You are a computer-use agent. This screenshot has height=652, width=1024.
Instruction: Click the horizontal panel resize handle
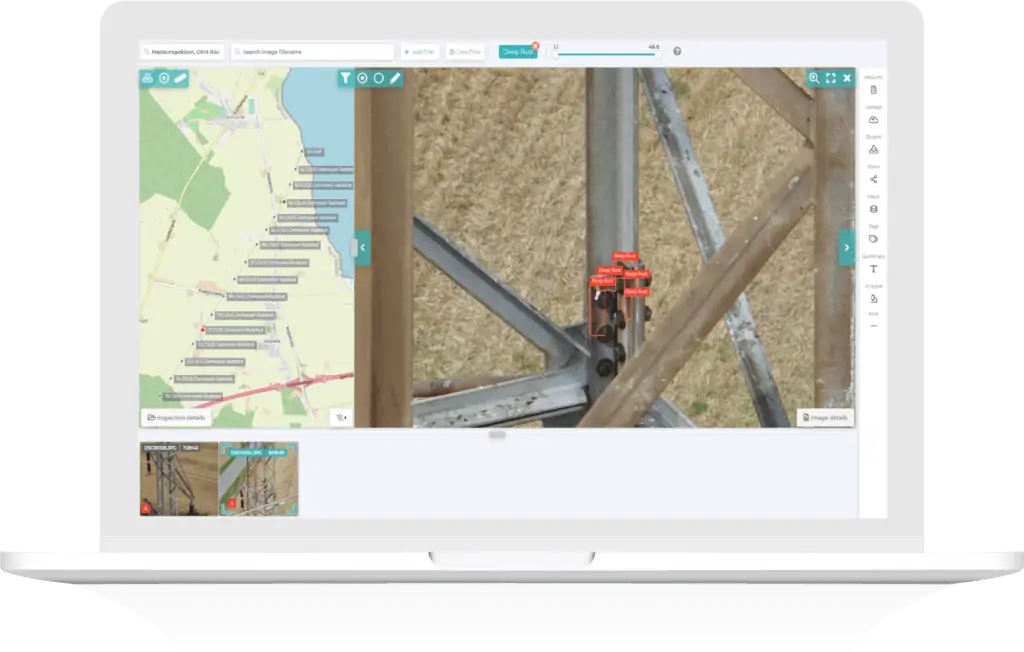coord(497,434)
